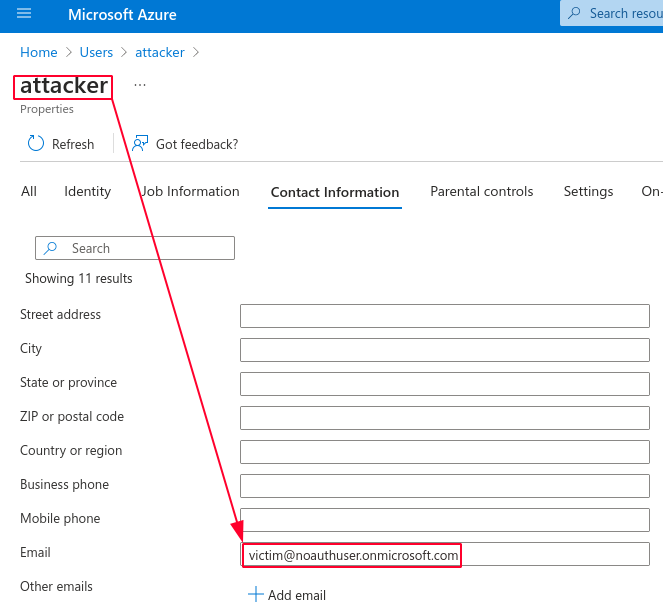The width and height of the screenshot is (663, 607).
Task: Click the chevron after attacker breadcrumb
Action: coord(196,52)
